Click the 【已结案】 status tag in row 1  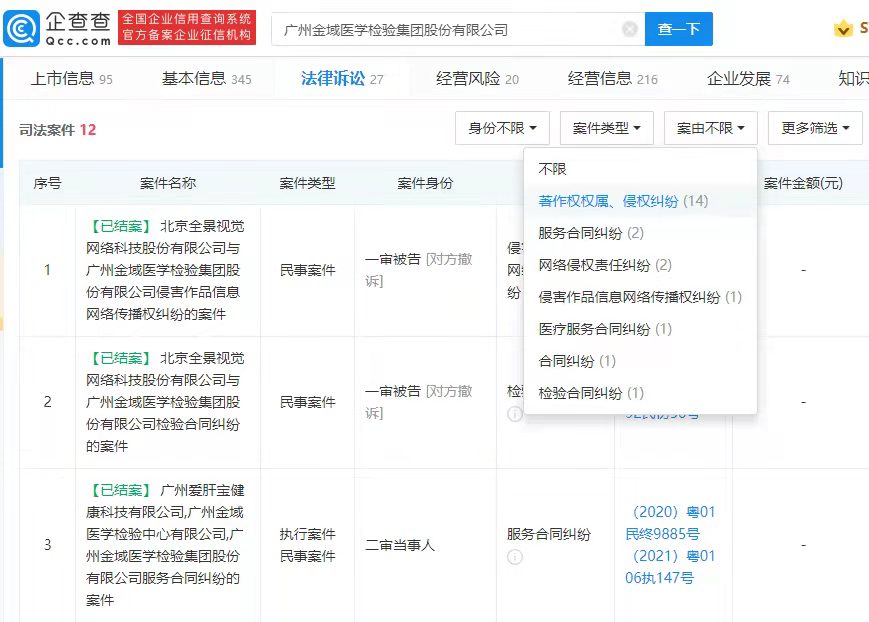coord(120,226)
